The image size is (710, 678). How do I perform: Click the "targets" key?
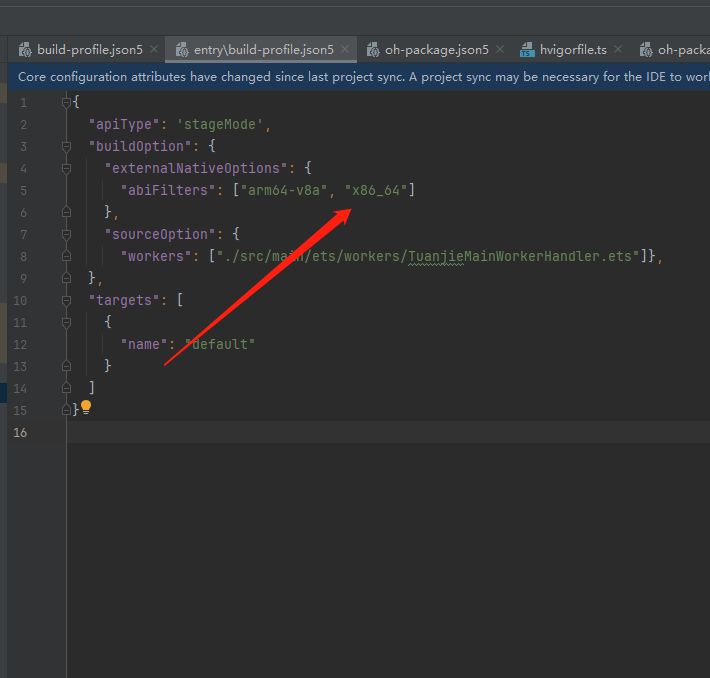click(x=124, y=300)
